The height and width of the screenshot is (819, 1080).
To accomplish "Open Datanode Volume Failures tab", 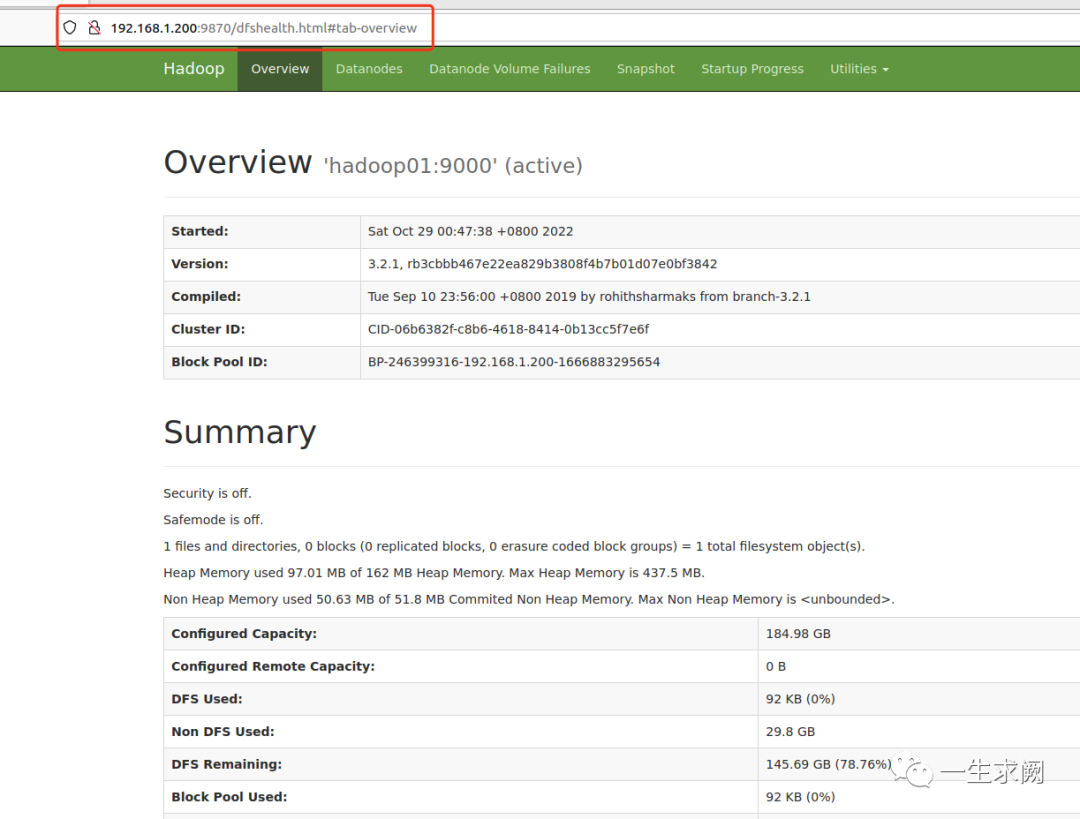I will [x=510, y=69].
